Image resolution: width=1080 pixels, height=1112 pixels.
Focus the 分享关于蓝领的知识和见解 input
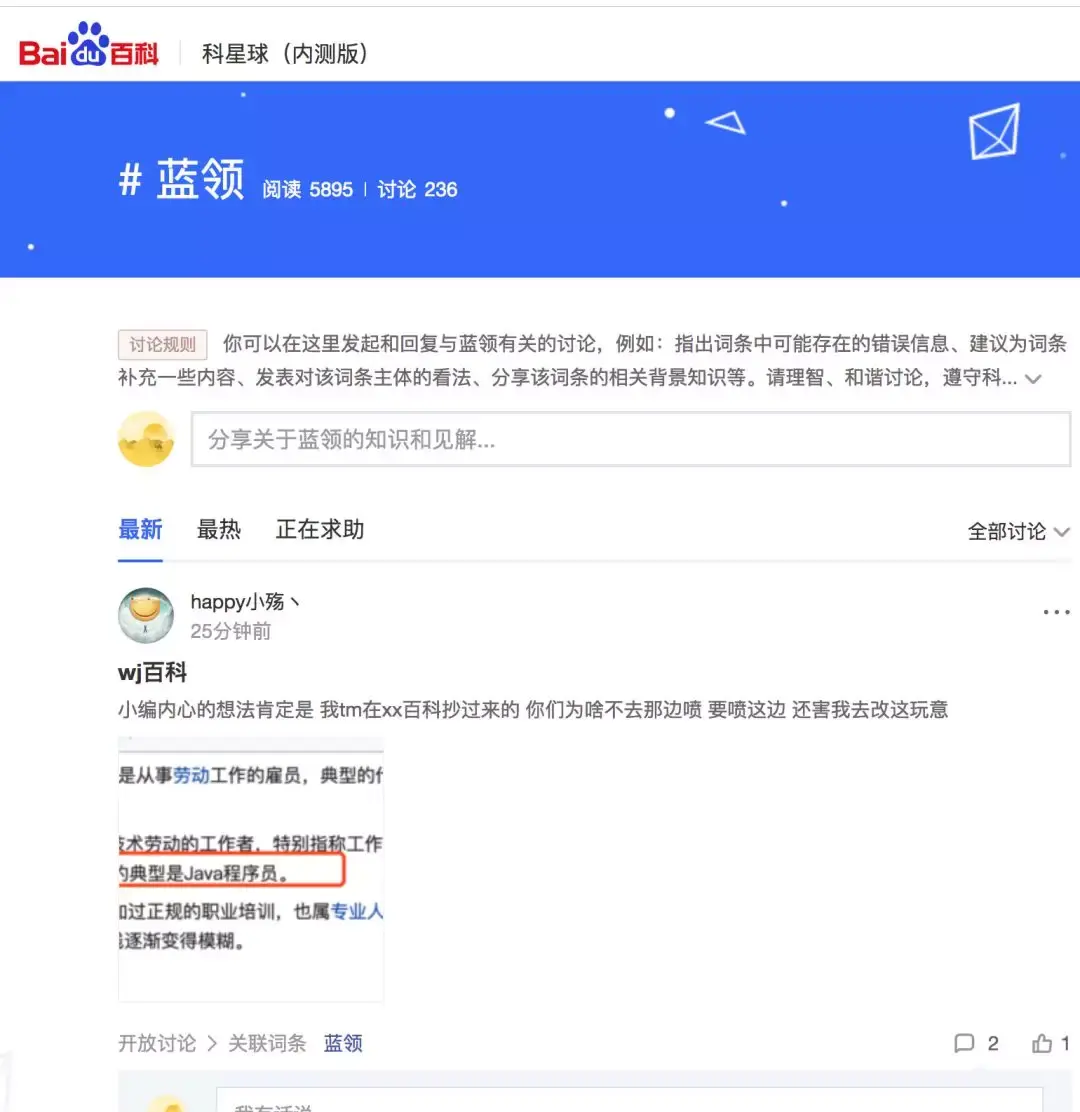630,439
